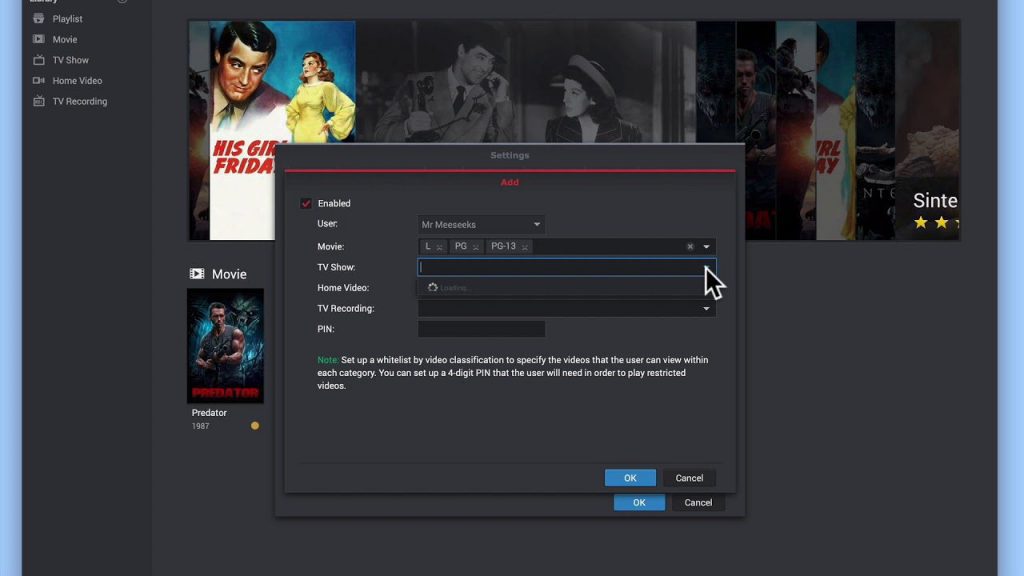This screenshot has height=576, width=1024.
Task: Click the TV Show icon in the sidebar
Action: tap(39, 60)
